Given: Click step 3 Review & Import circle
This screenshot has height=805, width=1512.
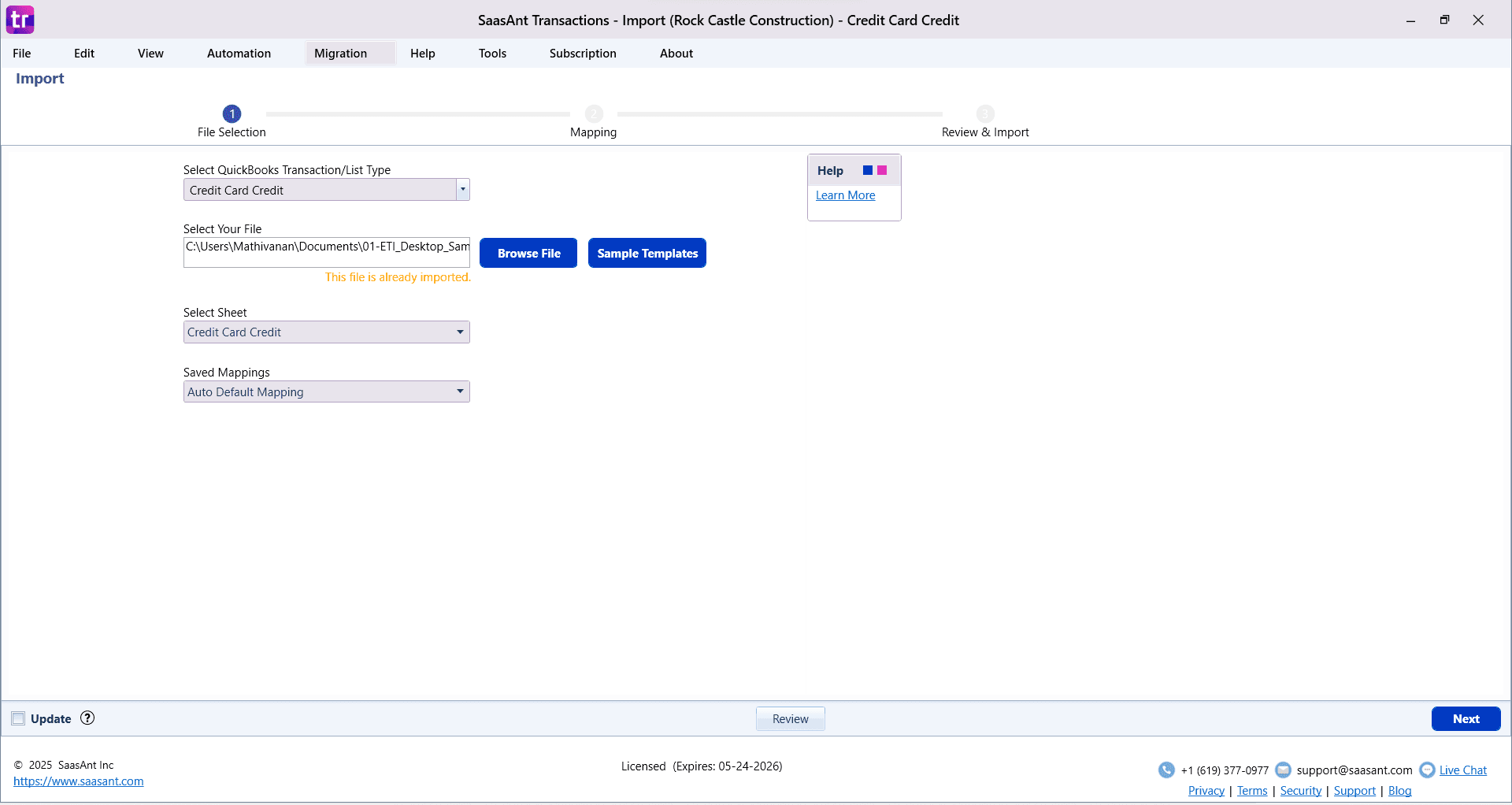Looking at the screenshot, I should (x=985, y=113).
